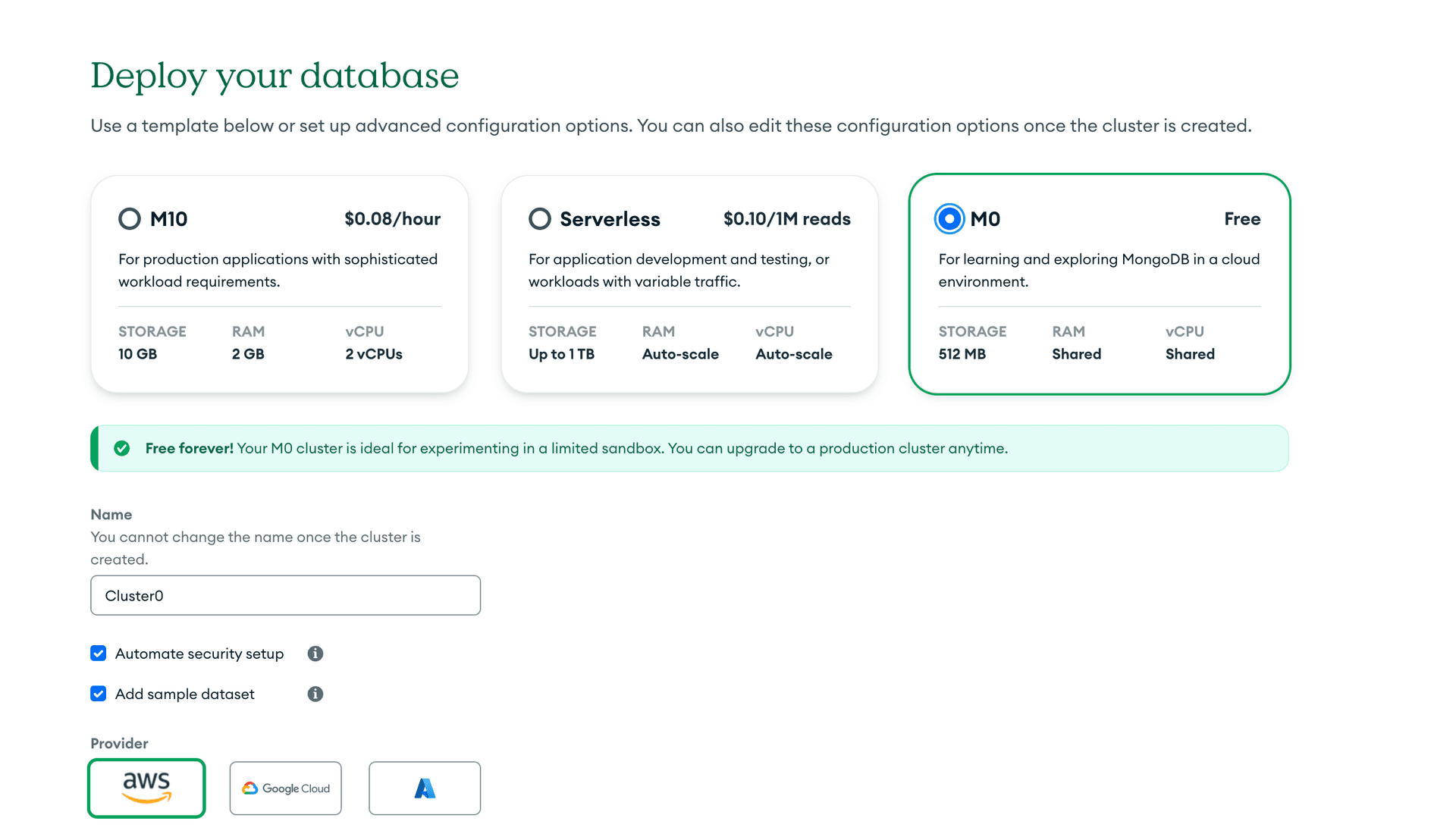Uncheck Add sample dataset
1456x837 pixels.
click(98, 693)
